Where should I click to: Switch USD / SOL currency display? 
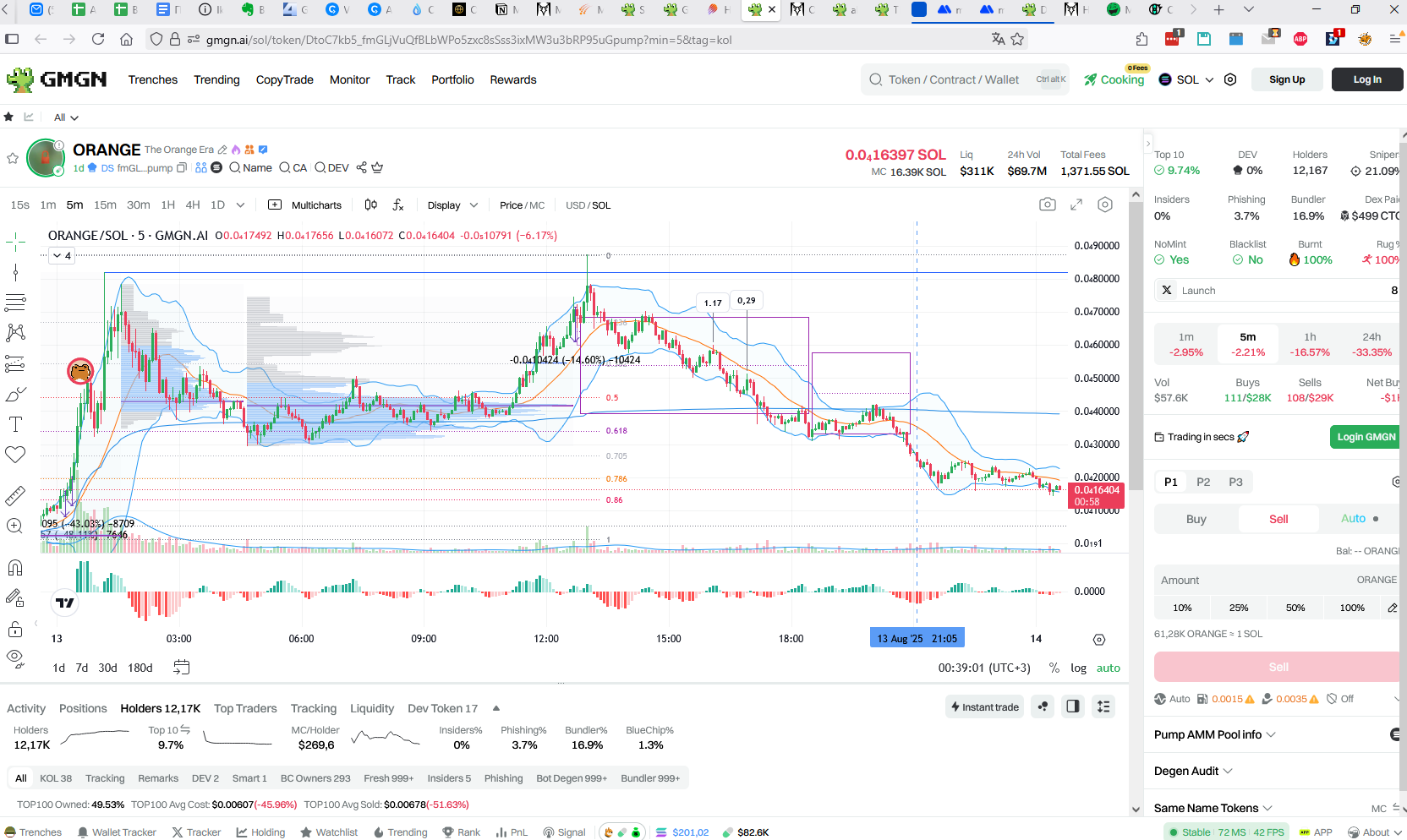click(588, 205)
